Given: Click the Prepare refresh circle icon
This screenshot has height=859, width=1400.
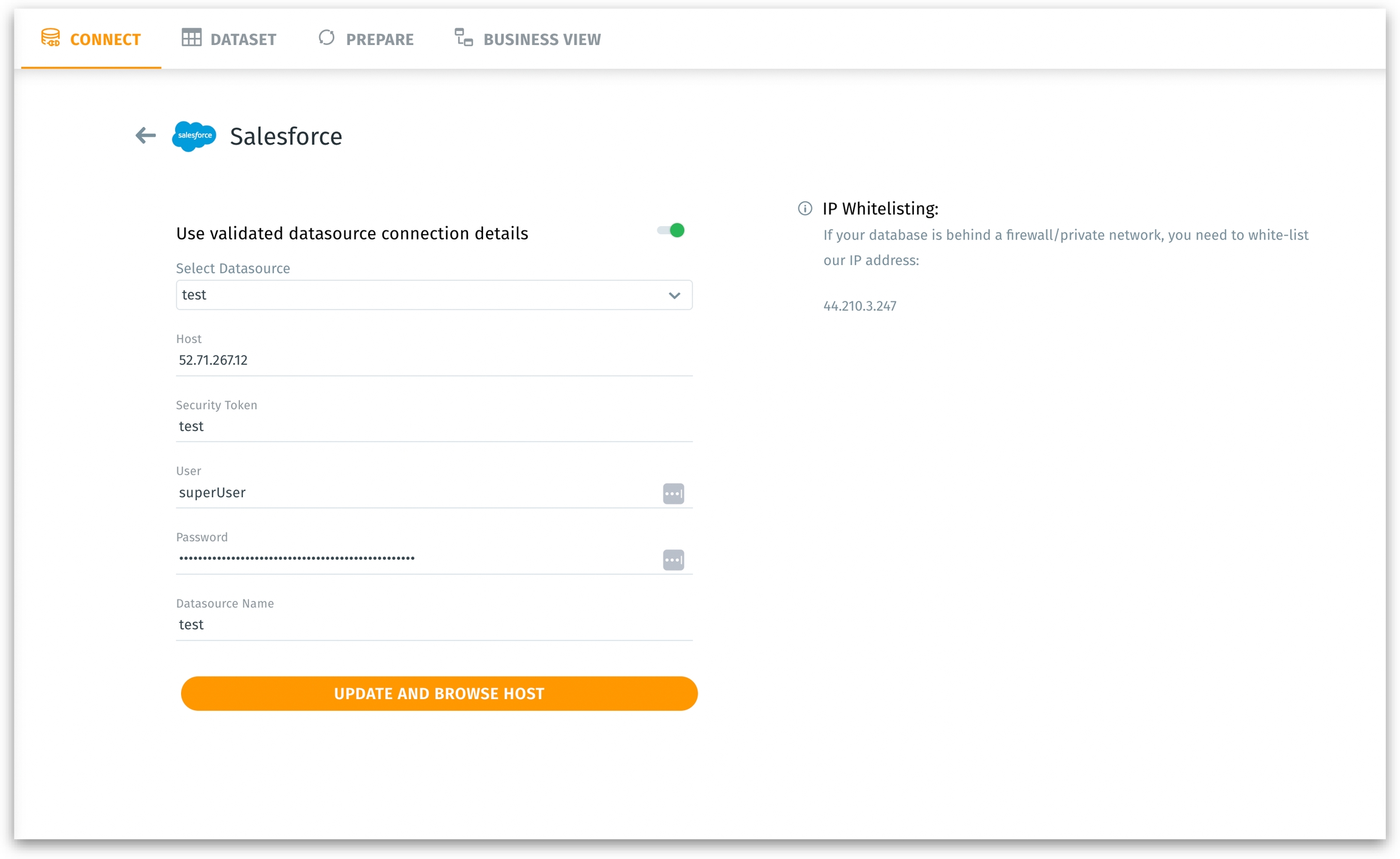Looking at the screenshot, I should pyautogui.click(x=326, y=38).
